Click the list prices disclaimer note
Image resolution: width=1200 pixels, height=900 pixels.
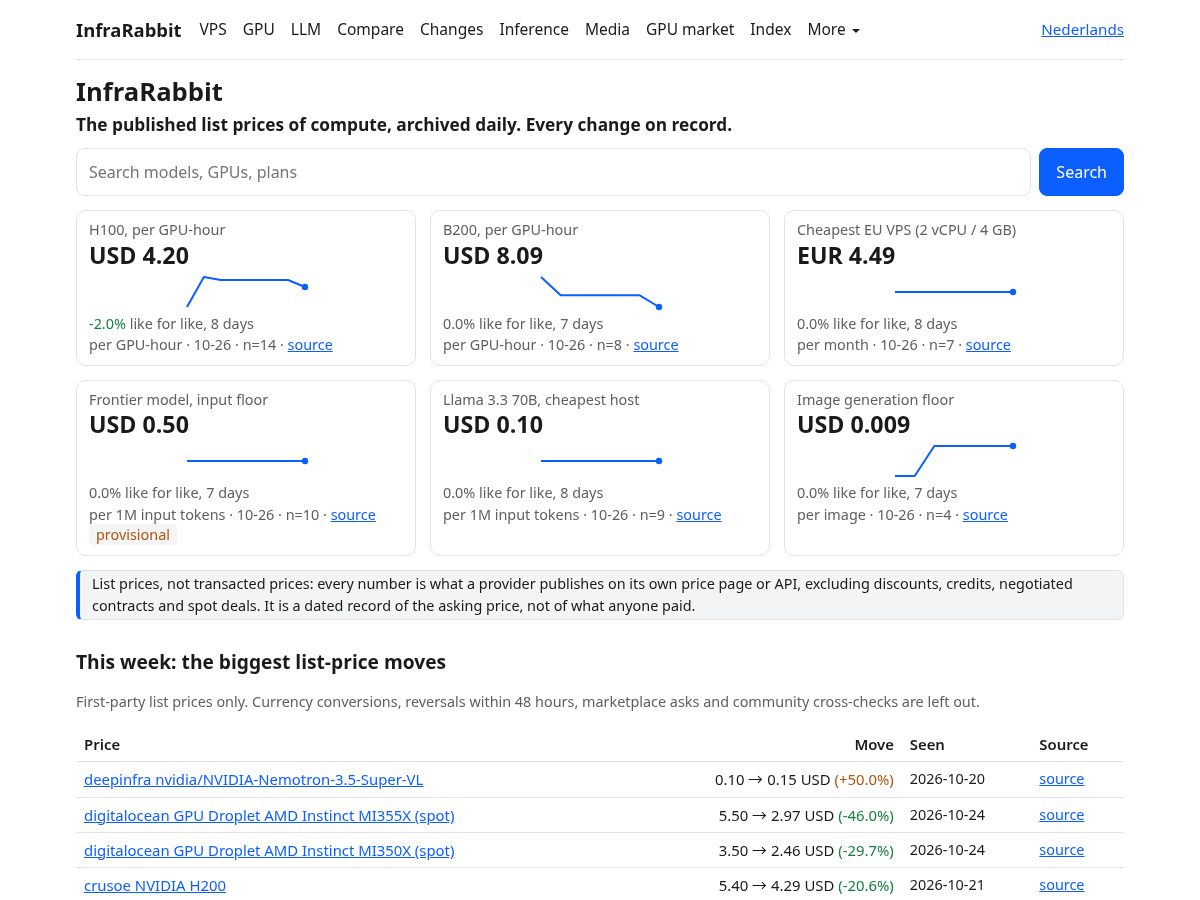(x=600, y=595)
